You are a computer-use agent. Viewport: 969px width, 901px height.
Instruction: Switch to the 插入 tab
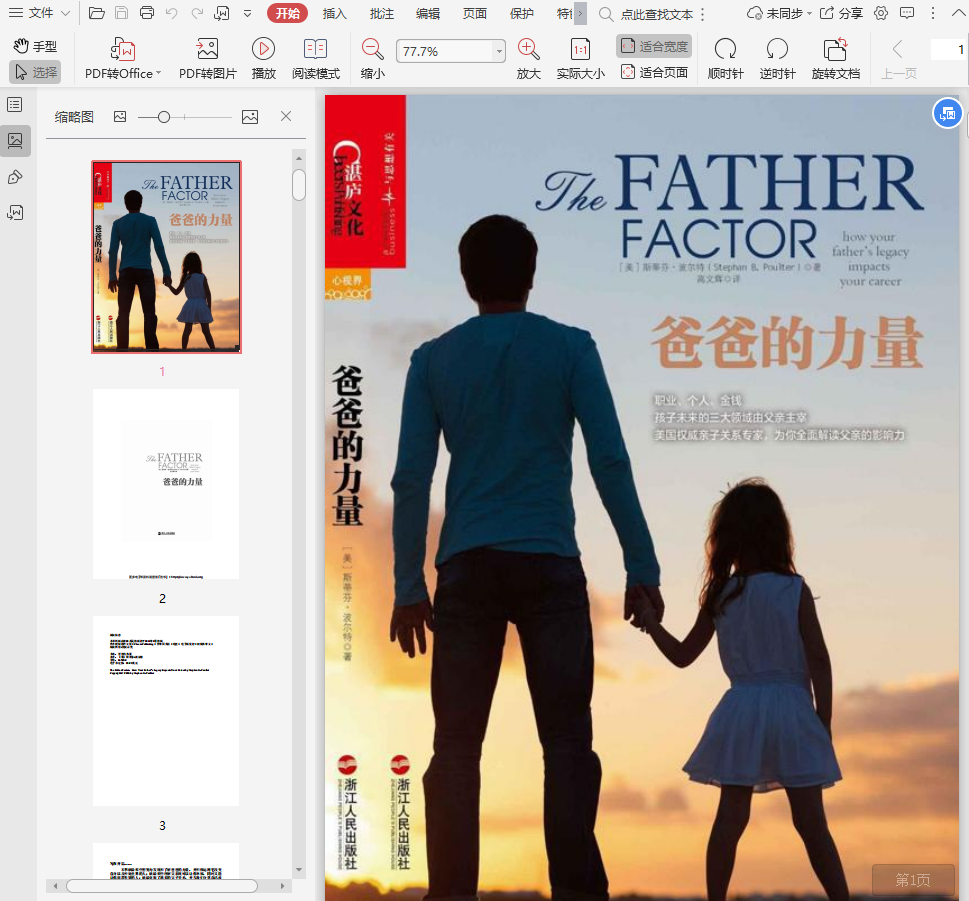[x=334, y=14]
